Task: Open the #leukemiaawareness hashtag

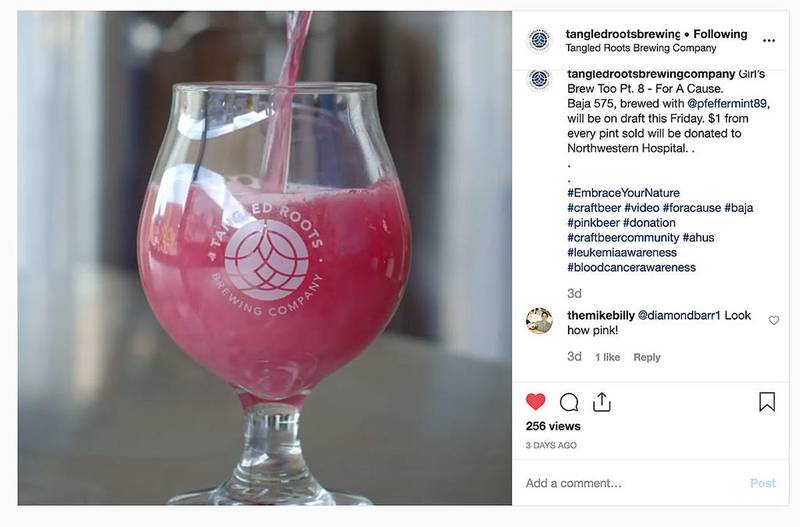Action: (x=622, y=253)
